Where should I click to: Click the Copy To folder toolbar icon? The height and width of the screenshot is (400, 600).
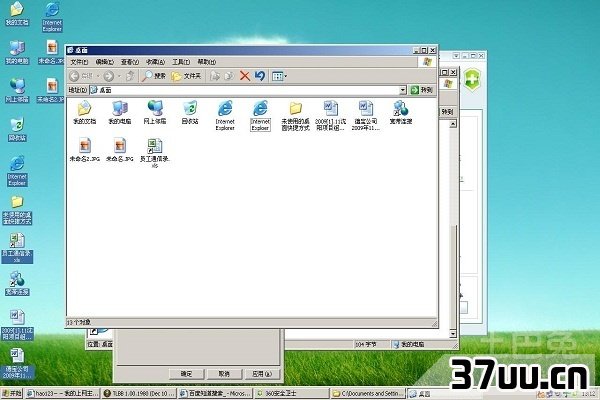[229, 76]
